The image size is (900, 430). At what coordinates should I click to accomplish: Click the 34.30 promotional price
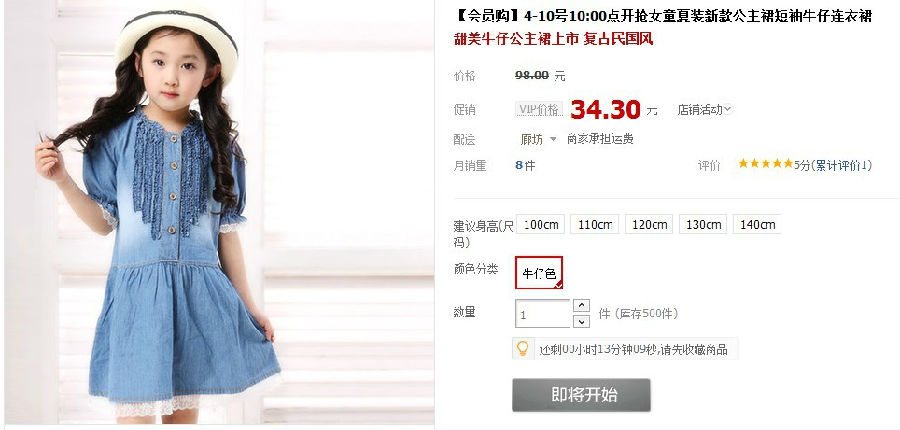606,109
